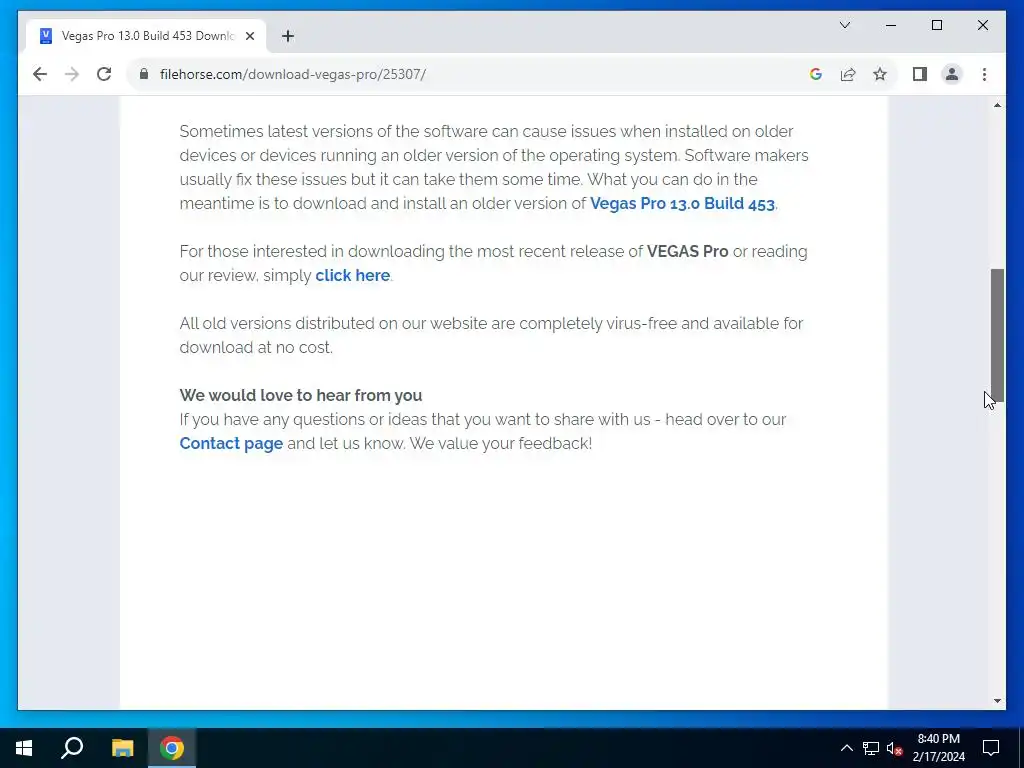
Task: Minimize the Chrome window
Action: coord(891,25)
